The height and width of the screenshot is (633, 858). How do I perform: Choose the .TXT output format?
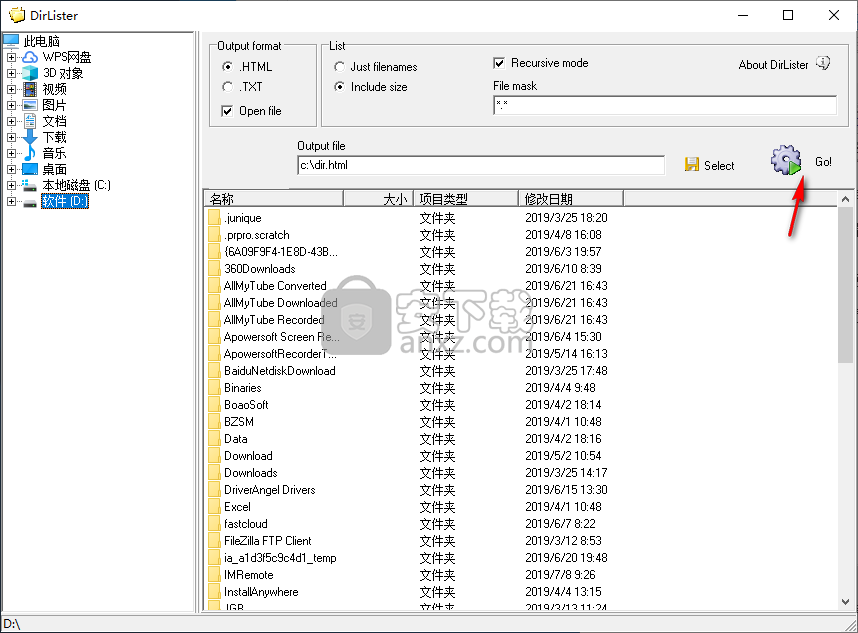pyautogui.click(x=228, y=87)
